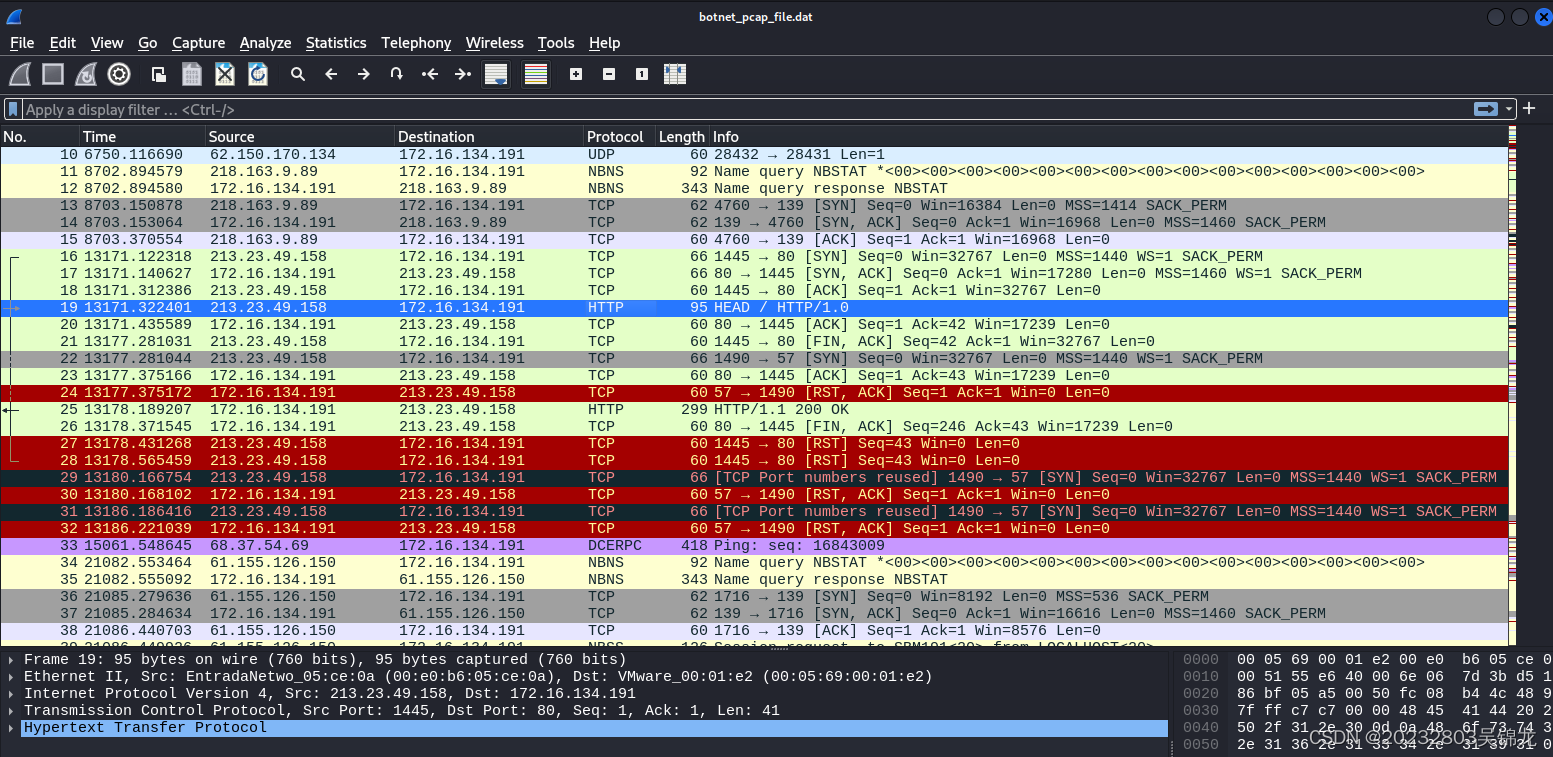The height and width of the screenshot is (757, 1553).
Task: Sort by the Length column header
Action: (682, 136)
